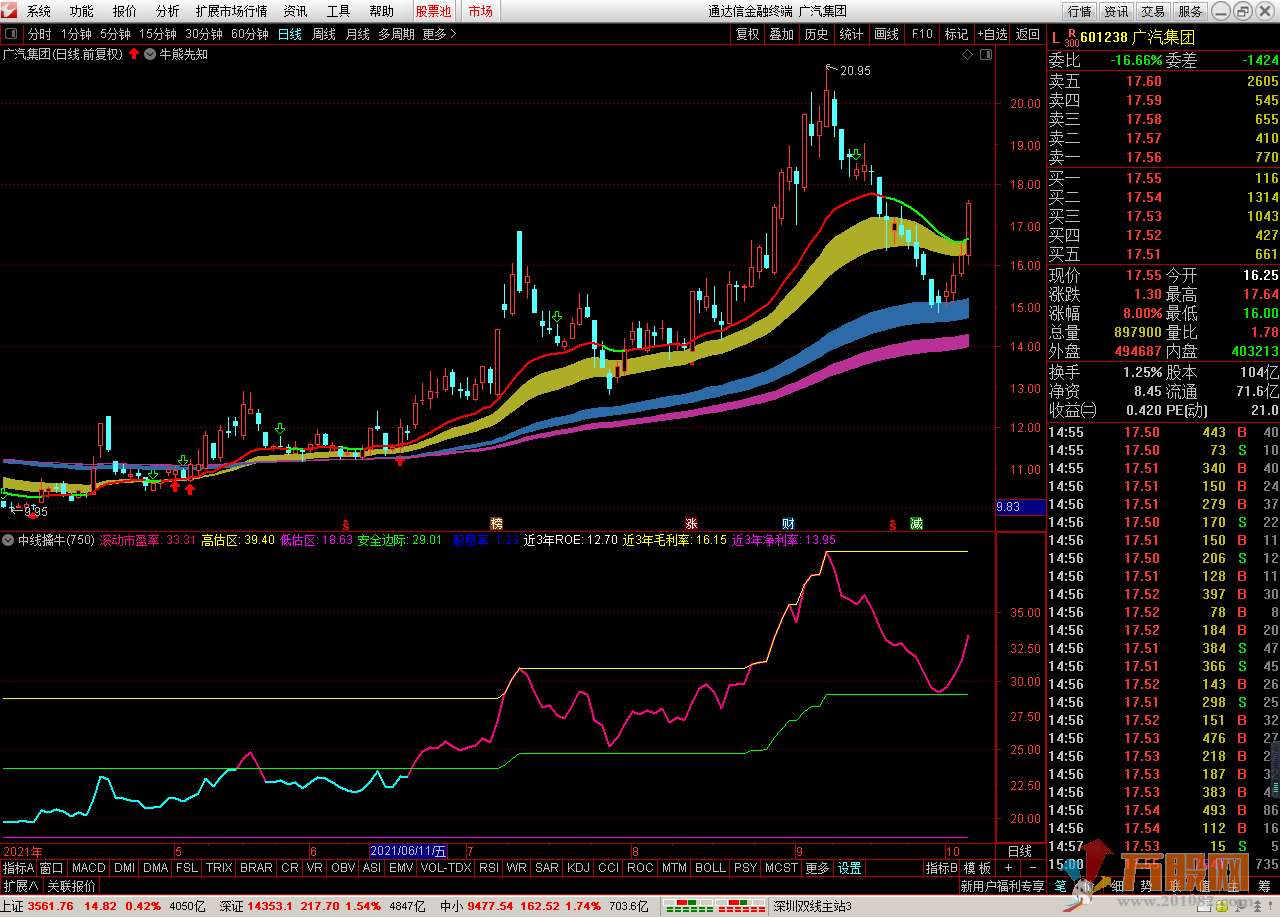
Task: Click the panel layout icon left of 分时
Action: click(x=11, y=34)
